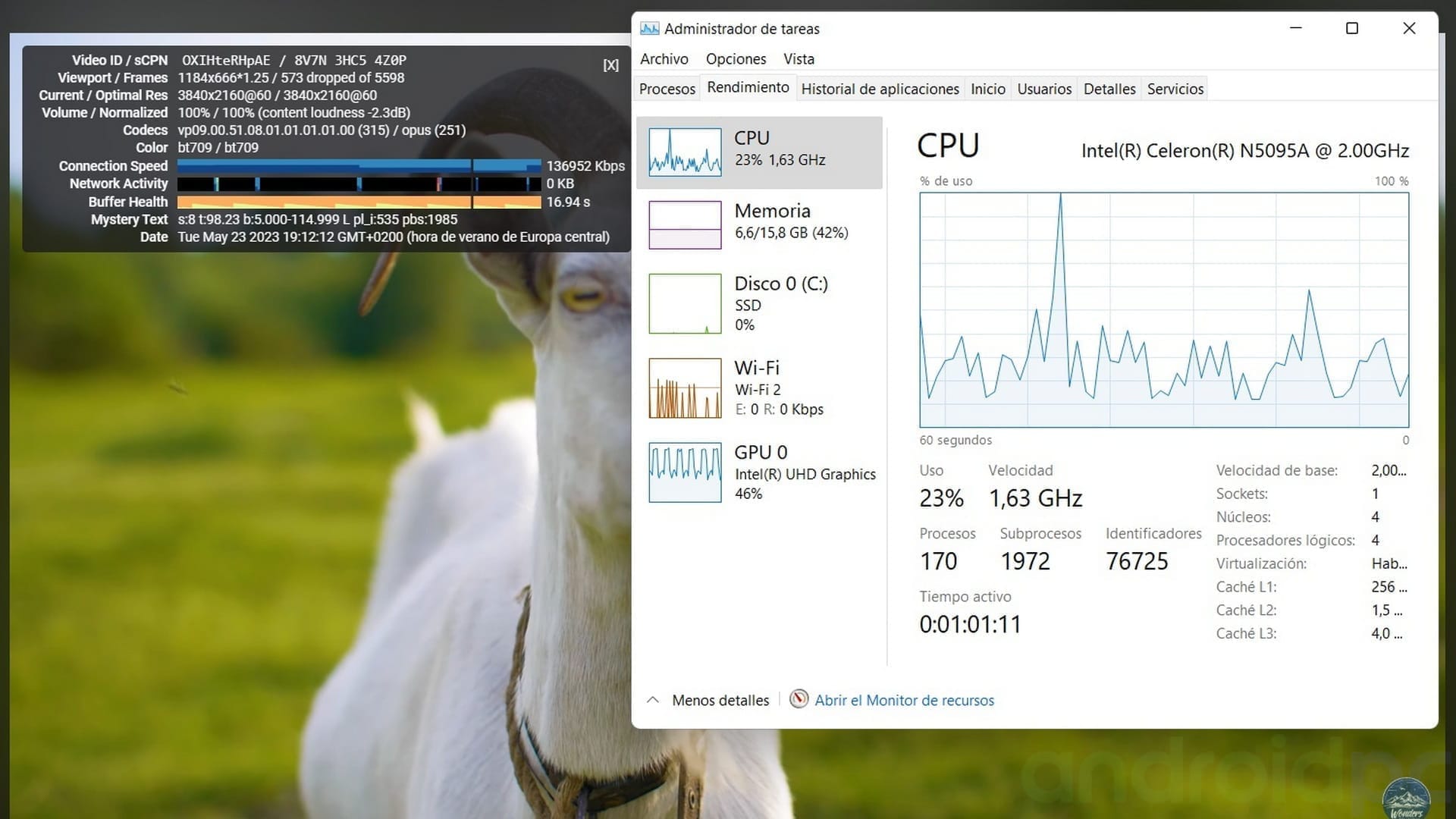Select the Memoria mini graph thumbnail
The image size is (1456, 819).
pyautogui.click(x=685, y=224)
